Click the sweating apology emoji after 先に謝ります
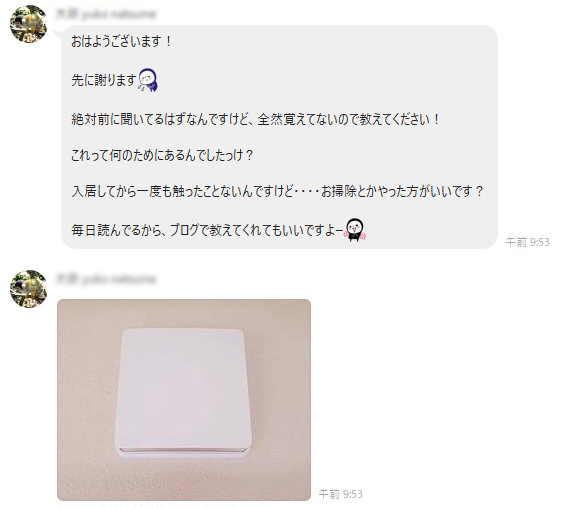Viewport: 577px width, 507px height. [148, 79]
